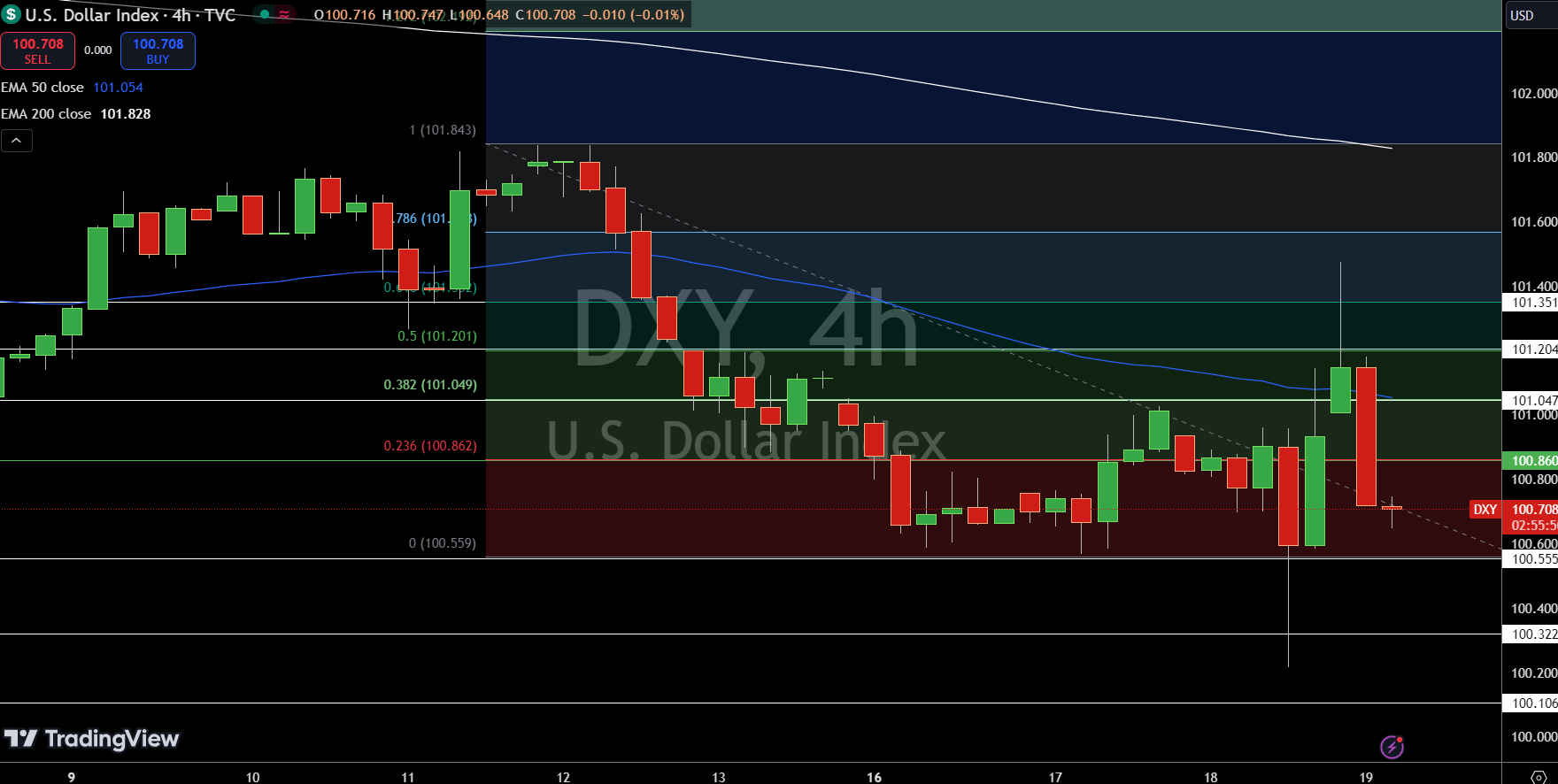Click date 10 on the time axis
This screenshot has width=1558, height=784.
(252, 777)
